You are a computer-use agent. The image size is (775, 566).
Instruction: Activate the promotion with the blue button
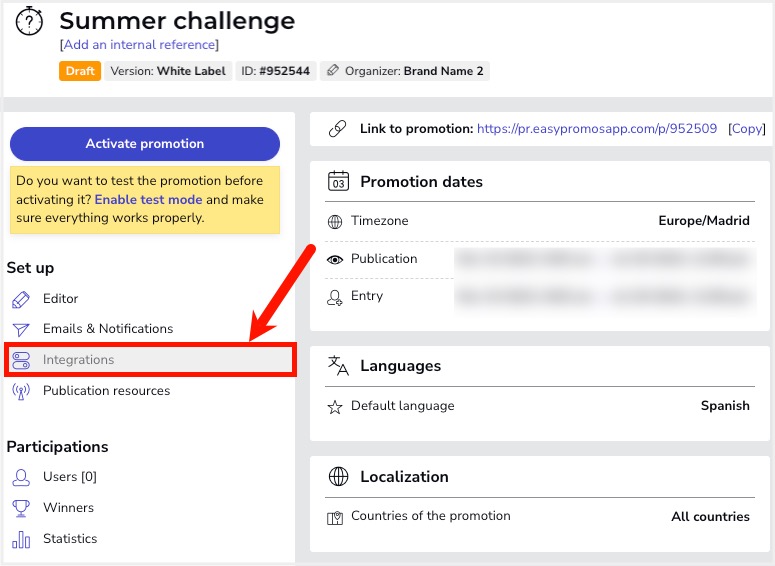coord(145,144)
